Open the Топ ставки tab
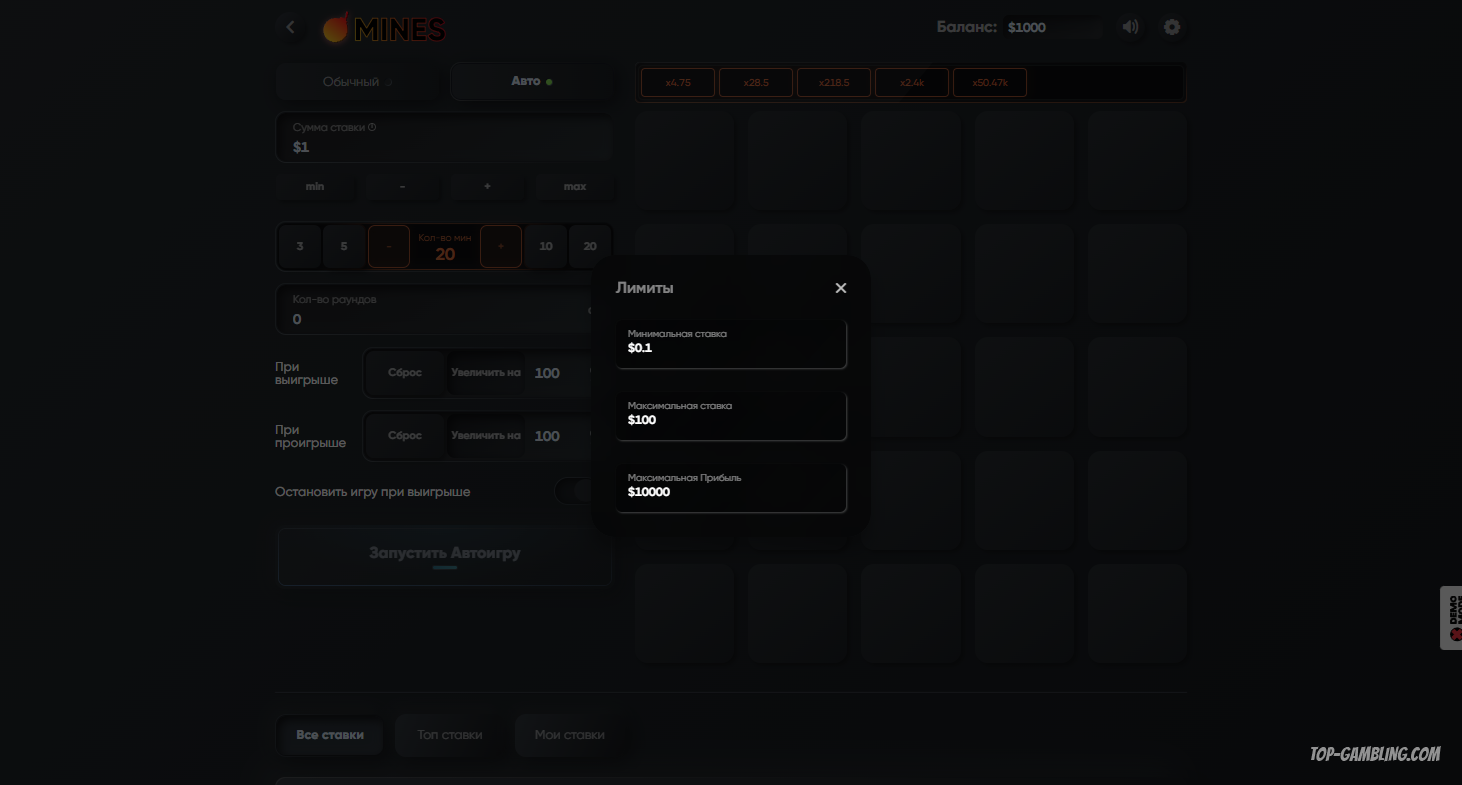This screenshot has width=1462, height=785. coord(450,735)
